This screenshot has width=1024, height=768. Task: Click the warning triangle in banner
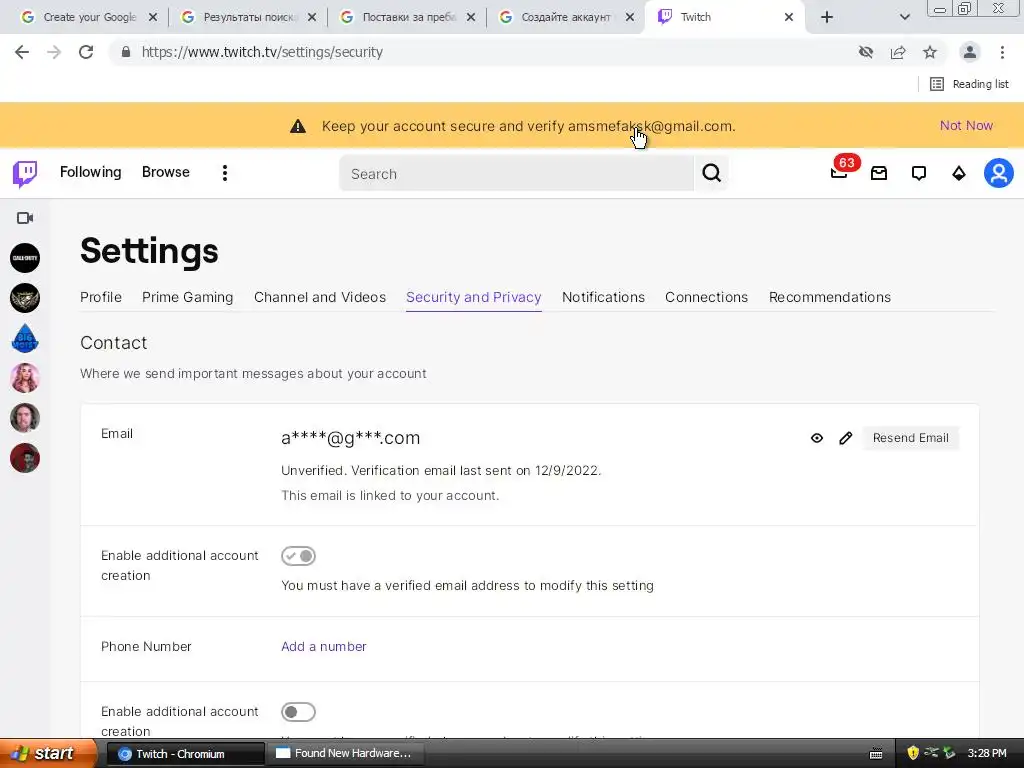(x=298, y=126)
